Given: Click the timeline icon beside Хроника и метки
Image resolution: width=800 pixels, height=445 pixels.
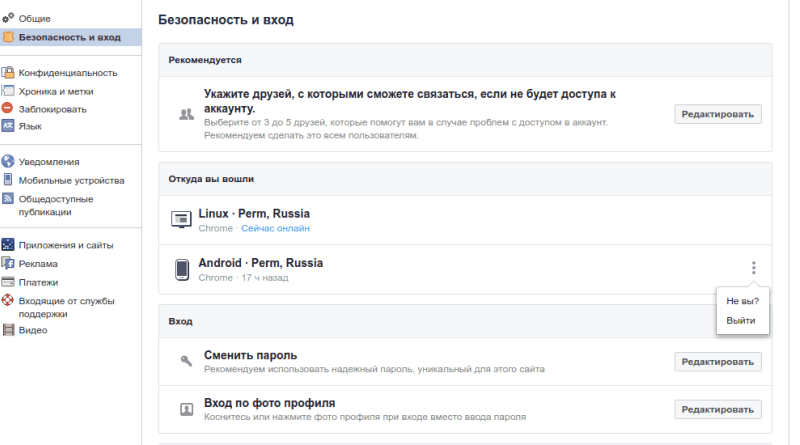Looking at the screenshot, I should point(8,91).
